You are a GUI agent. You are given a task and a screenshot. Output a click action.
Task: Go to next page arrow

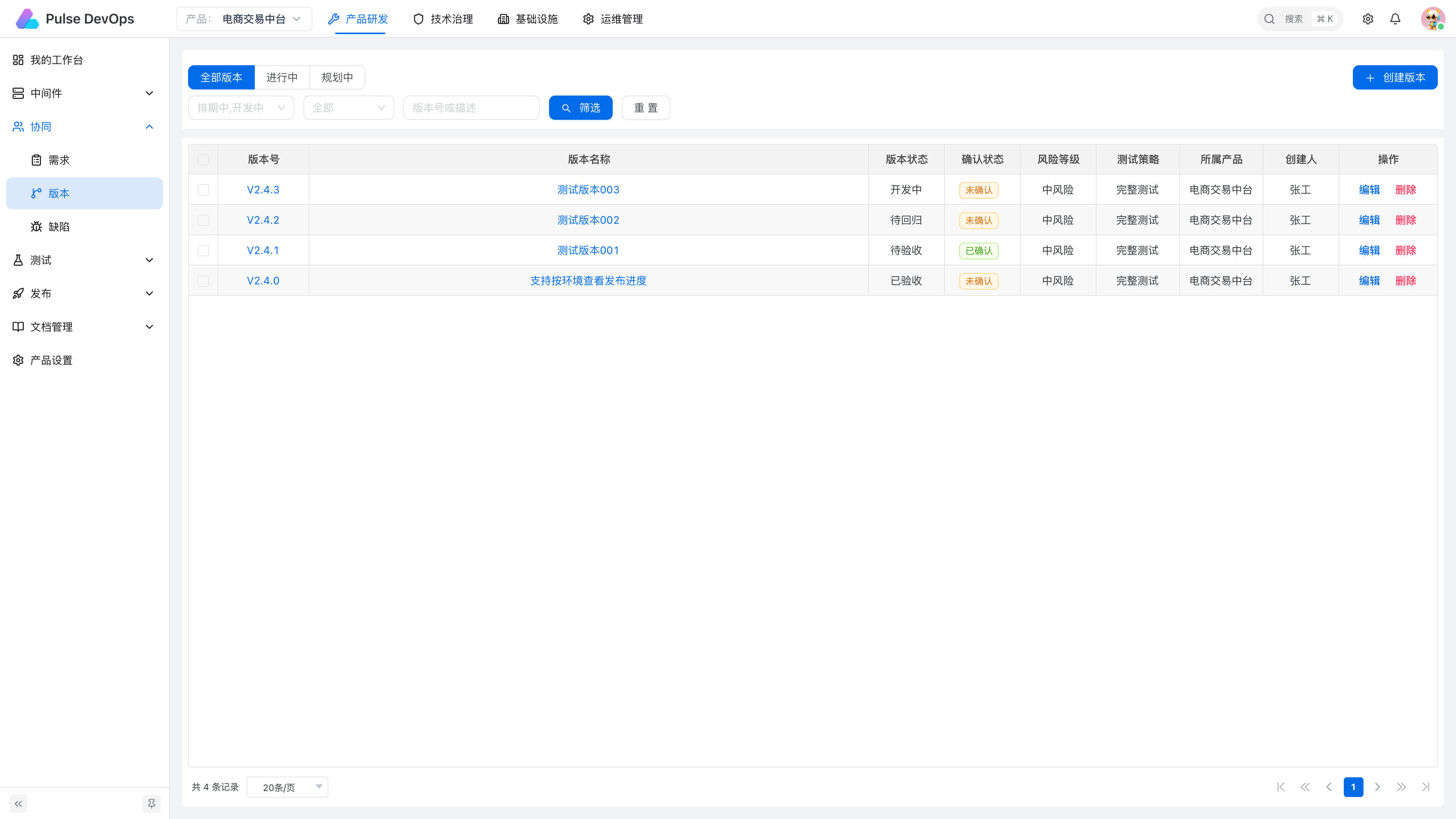click(1378, 787)
